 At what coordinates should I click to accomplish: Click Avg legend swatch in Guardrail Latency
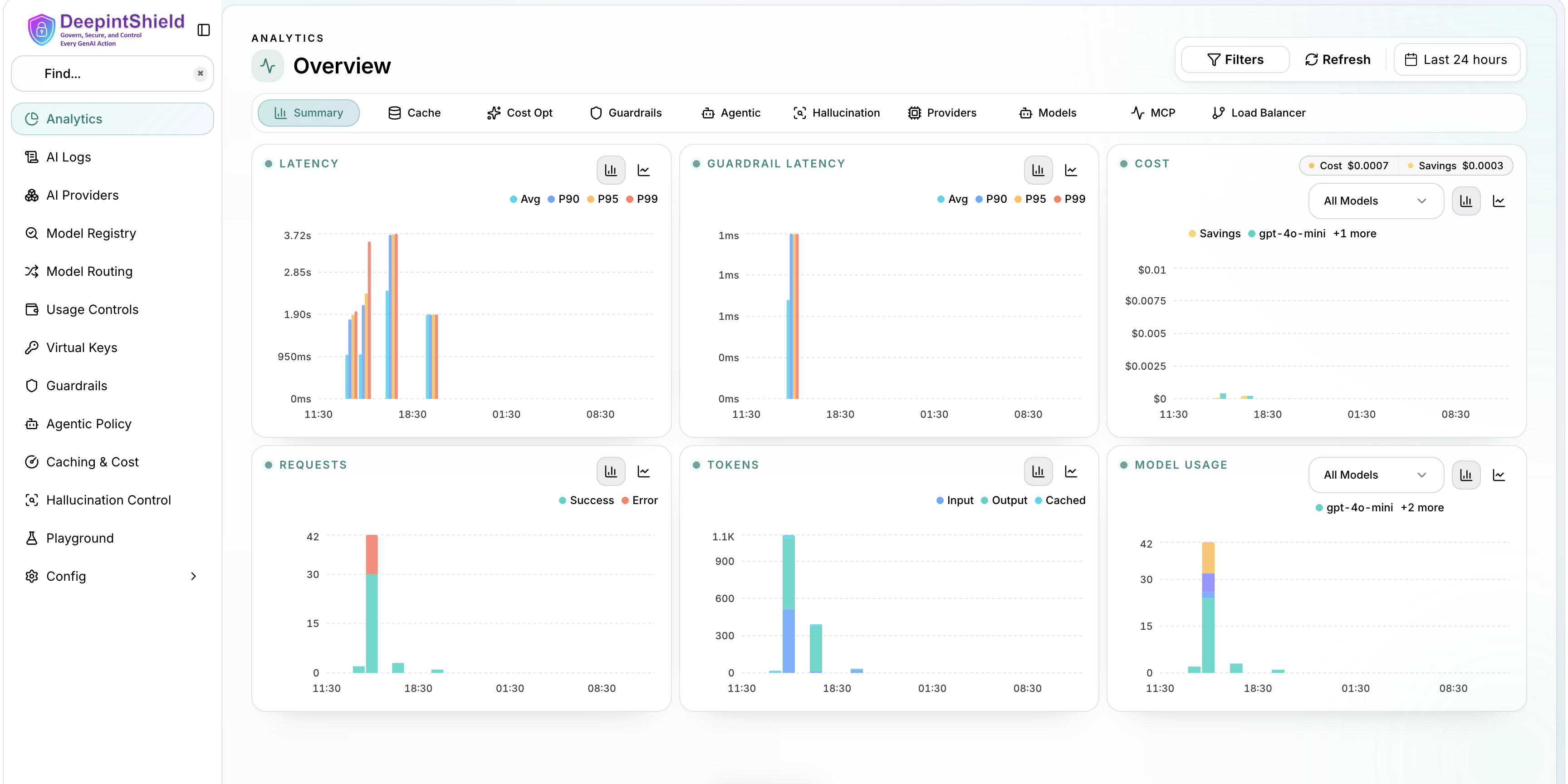(941, 200)
